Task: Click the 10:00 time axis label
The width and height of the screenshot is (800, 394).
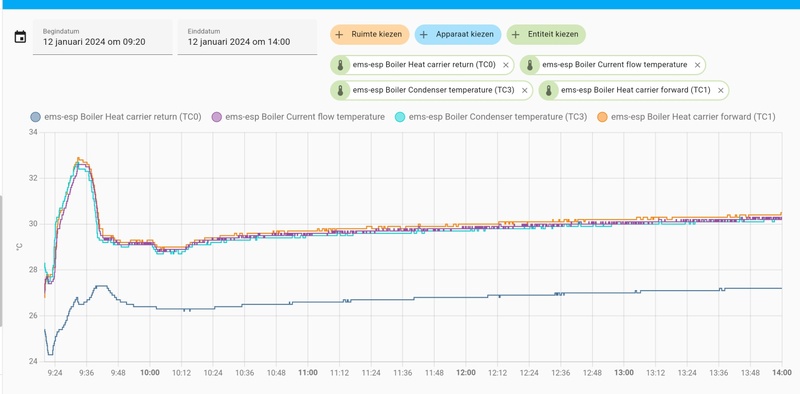Action: pyautogui.click(x=150, y=373)
